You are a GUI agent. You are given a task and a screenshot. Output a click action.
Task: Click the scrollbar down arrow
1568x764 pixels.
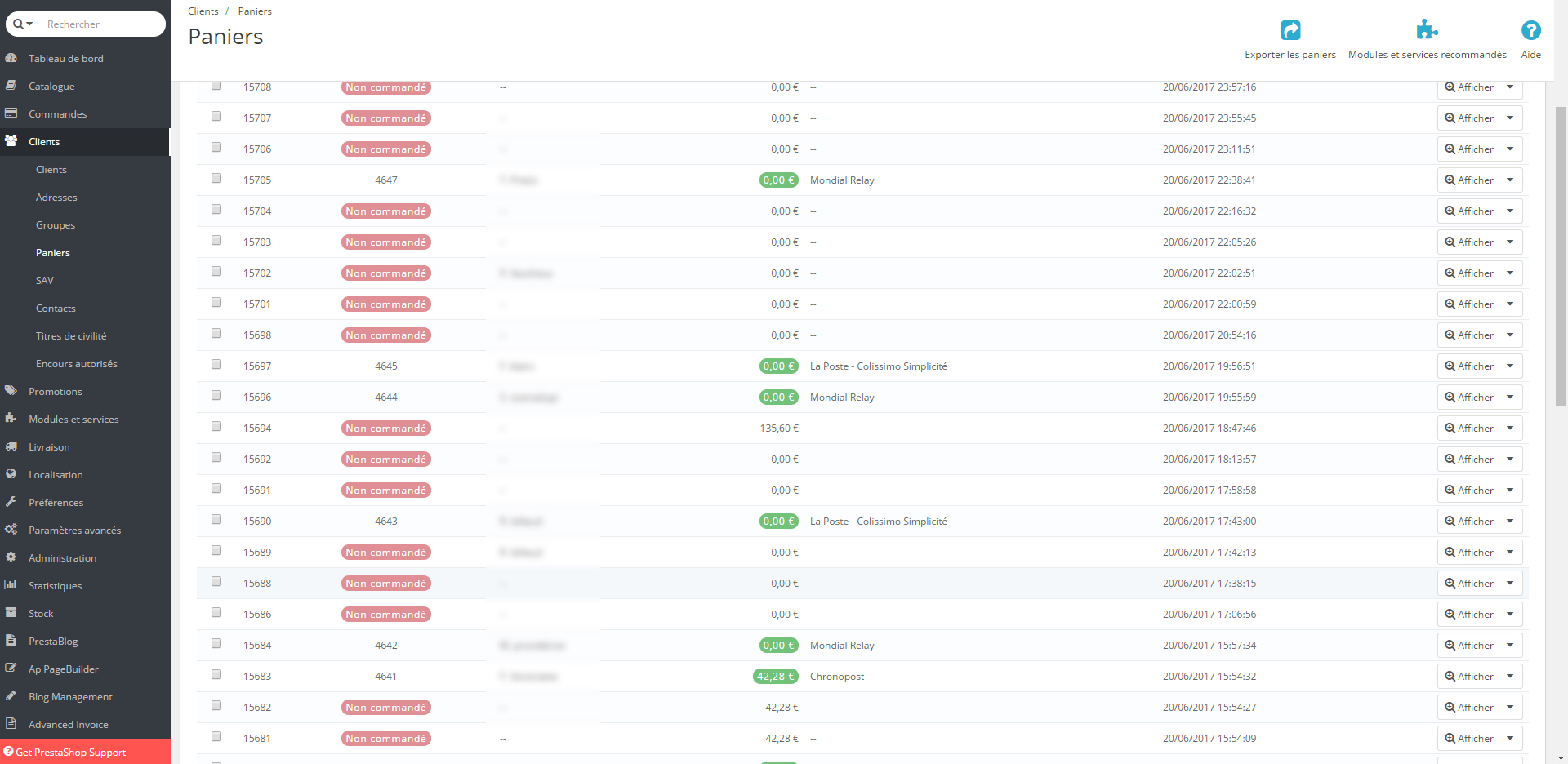click(x=1561, y=757)
